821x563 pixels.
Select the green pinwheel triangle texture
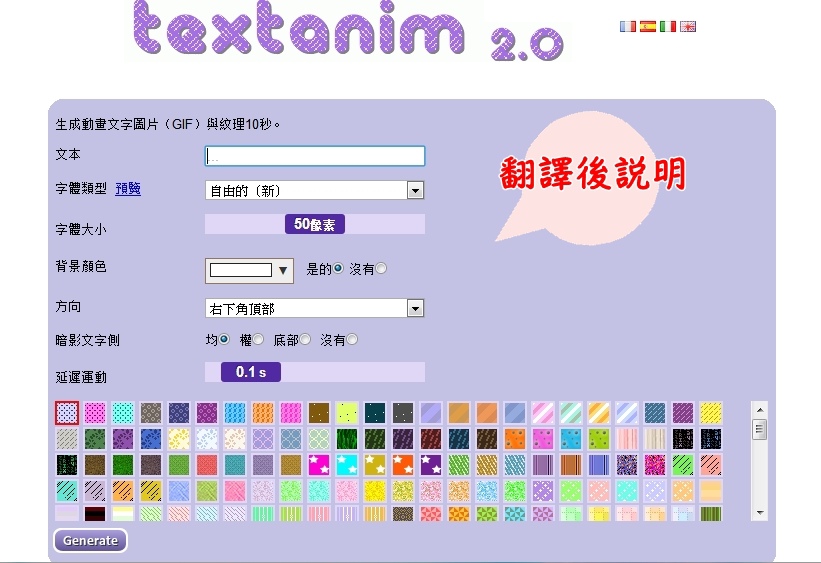point(487,513)
